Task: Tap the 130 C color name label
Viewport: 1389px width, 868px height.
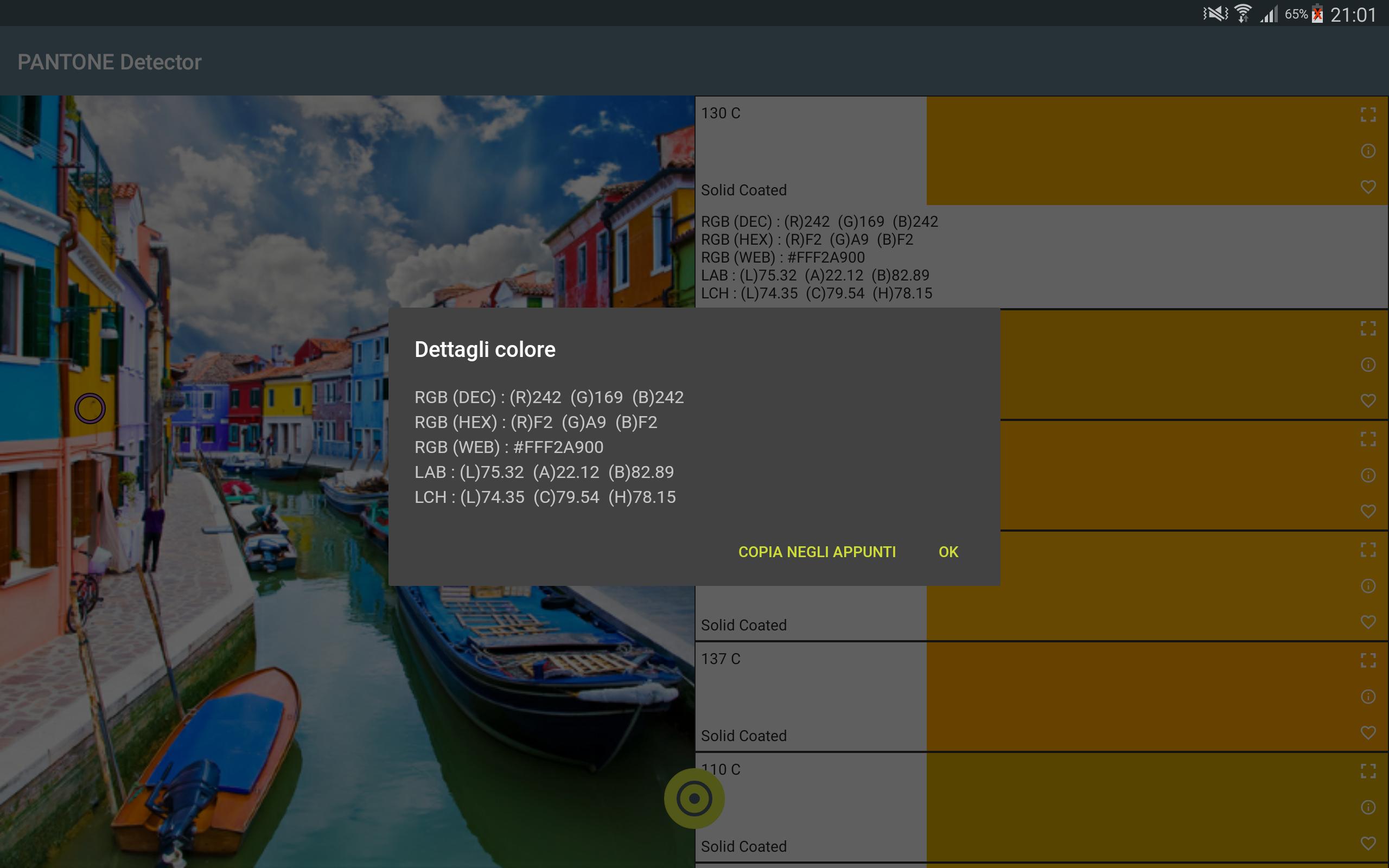Action: [x=721, y=114]
